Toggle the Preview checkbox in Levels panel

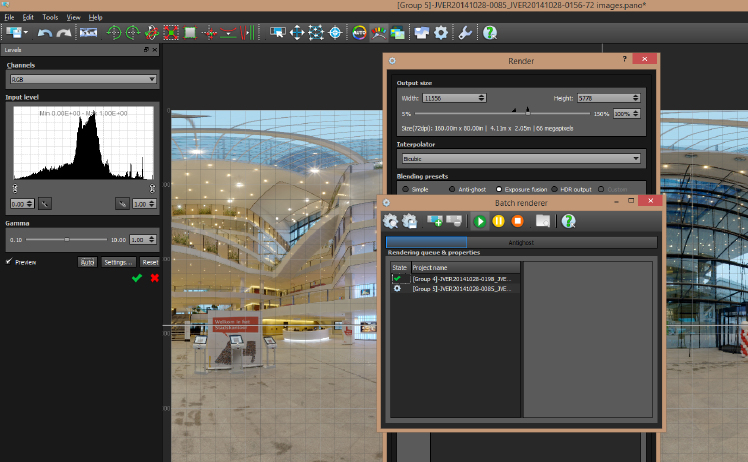coord(9,262)
